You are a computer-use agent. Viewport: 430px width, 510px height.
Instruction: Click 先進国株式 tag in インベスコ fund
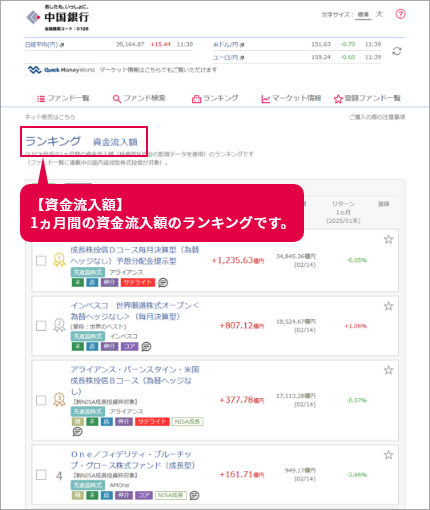(x=88, y=336)
